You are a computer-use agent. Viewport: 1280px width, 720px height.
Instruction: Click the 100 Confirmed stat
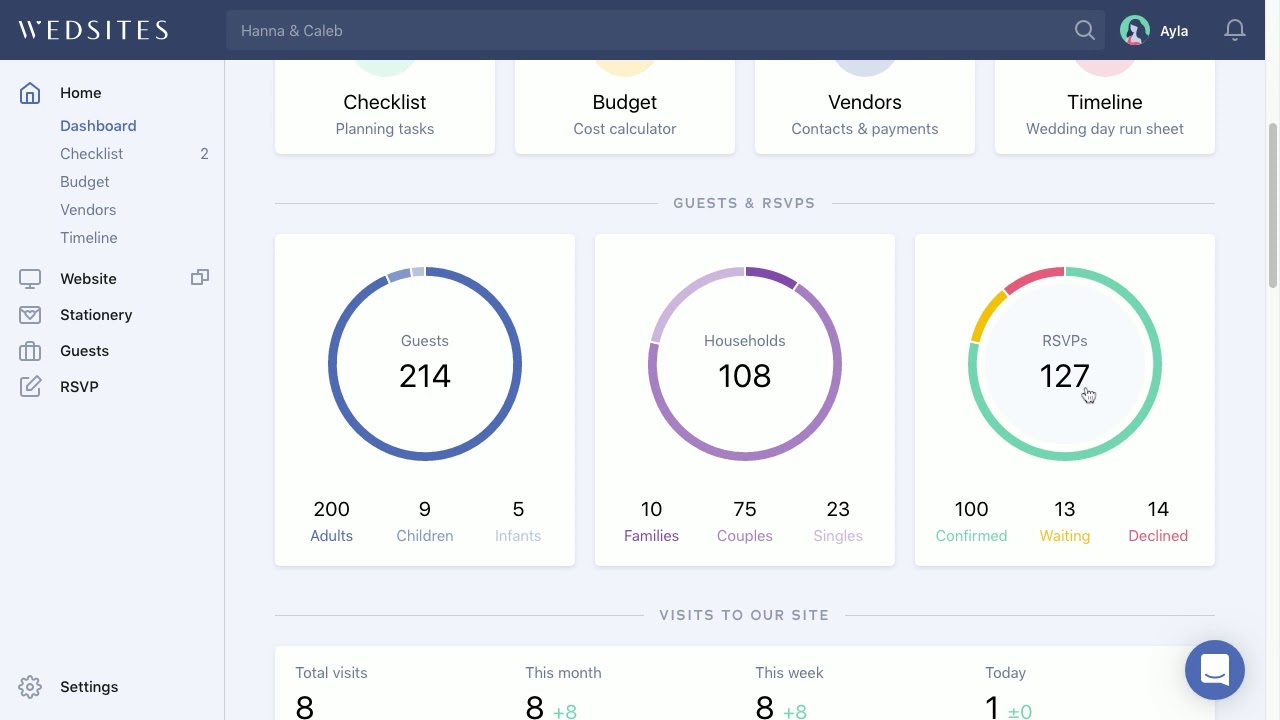coord(972,521)
